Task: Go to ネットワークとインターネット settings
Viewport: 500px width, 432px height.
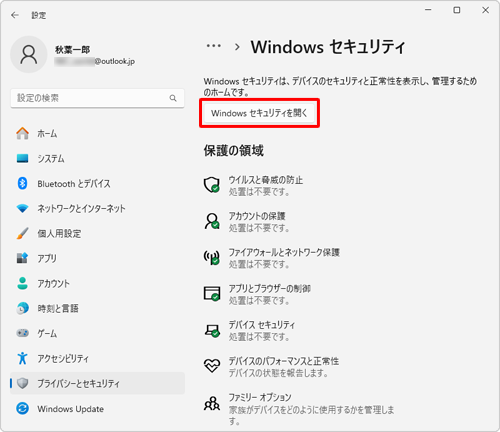Action: tap(97, 209)
